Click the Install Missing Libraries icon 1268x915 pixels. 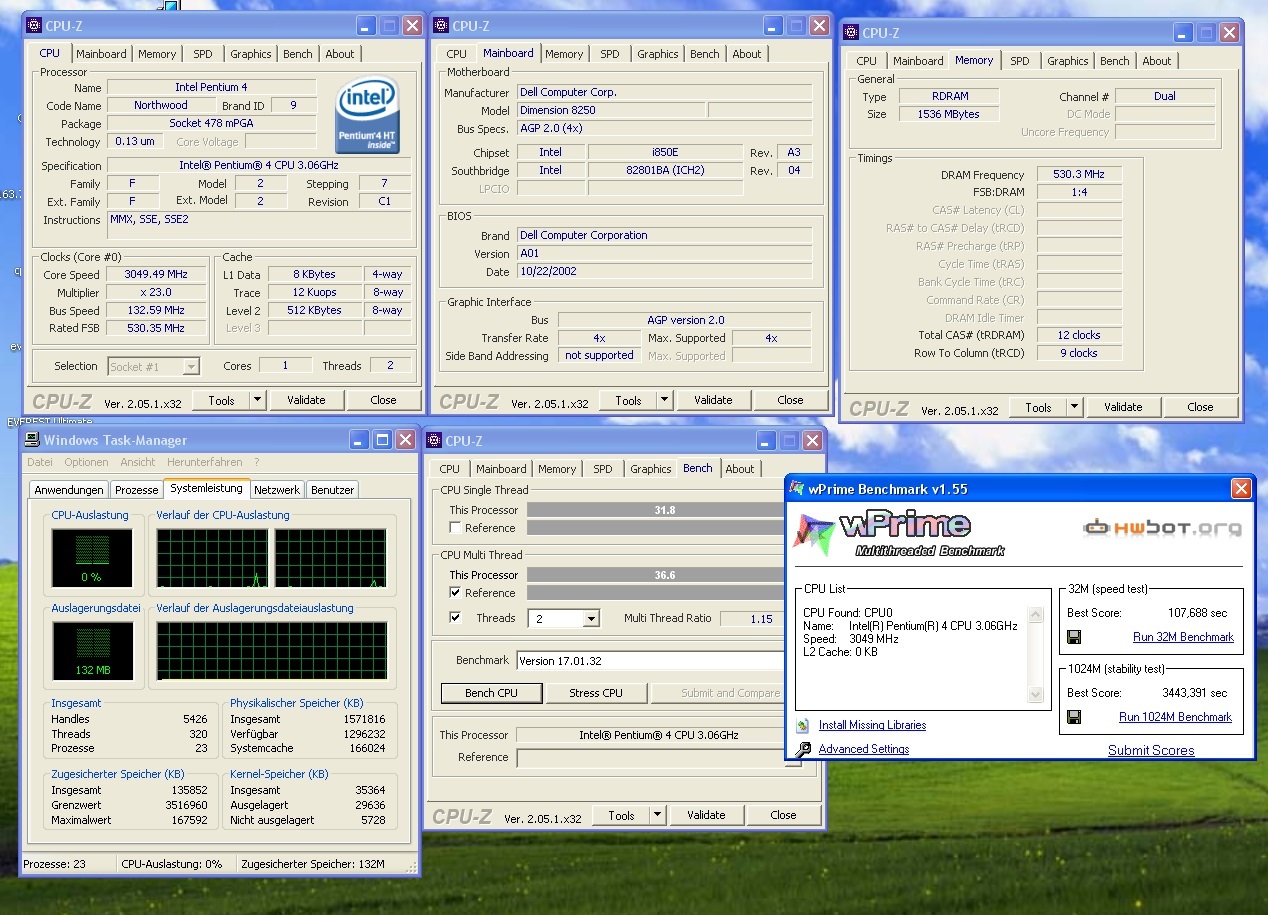point(802,726)
